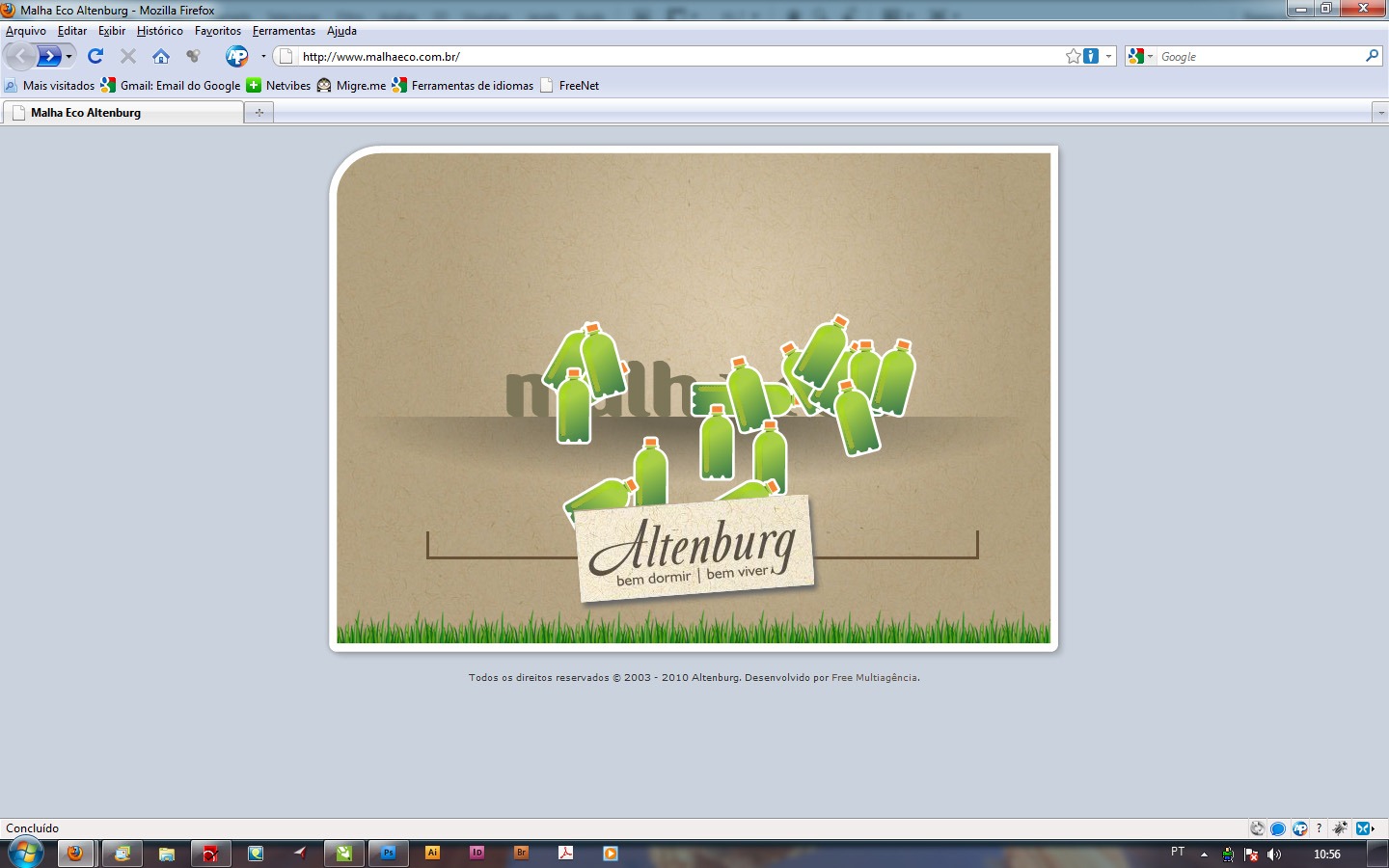The image size is (1389, 868).
Task: Launch Adobe Bridge from the taskbar
Action: click(x=521, y=854)
